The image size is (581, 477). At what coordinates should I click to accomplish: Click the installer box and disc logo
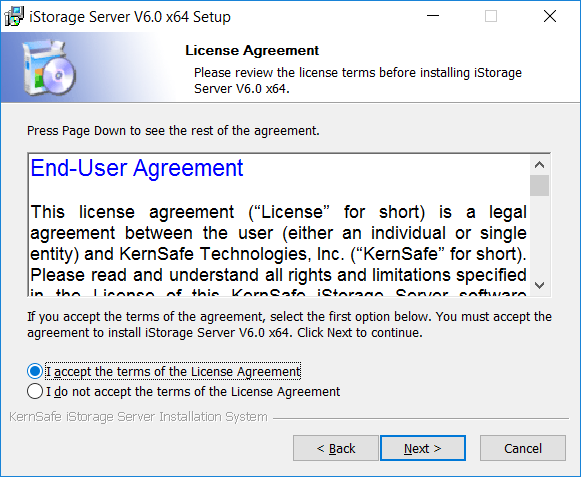coord(49,68)
